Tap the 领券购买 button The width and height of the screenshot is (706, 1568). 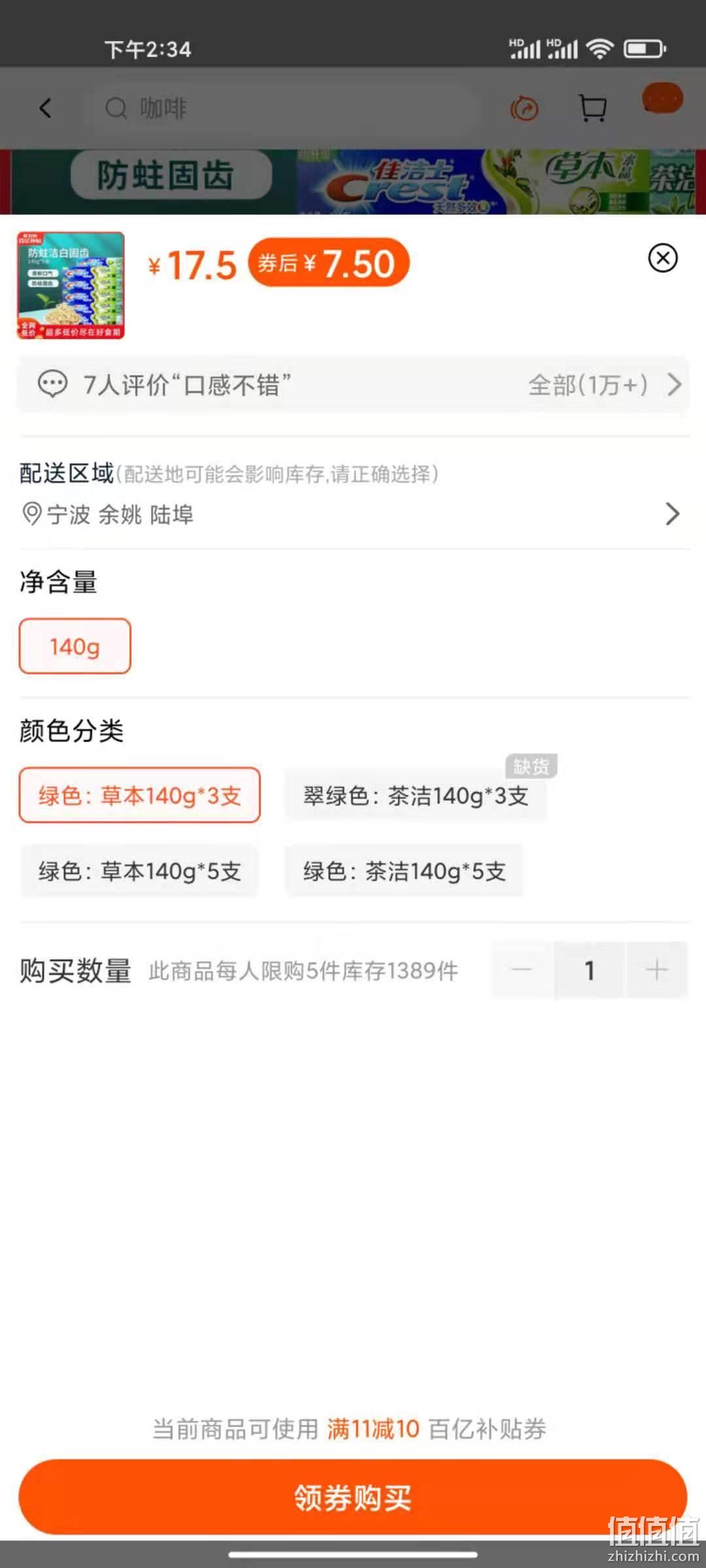click(x=353, y=1497)
